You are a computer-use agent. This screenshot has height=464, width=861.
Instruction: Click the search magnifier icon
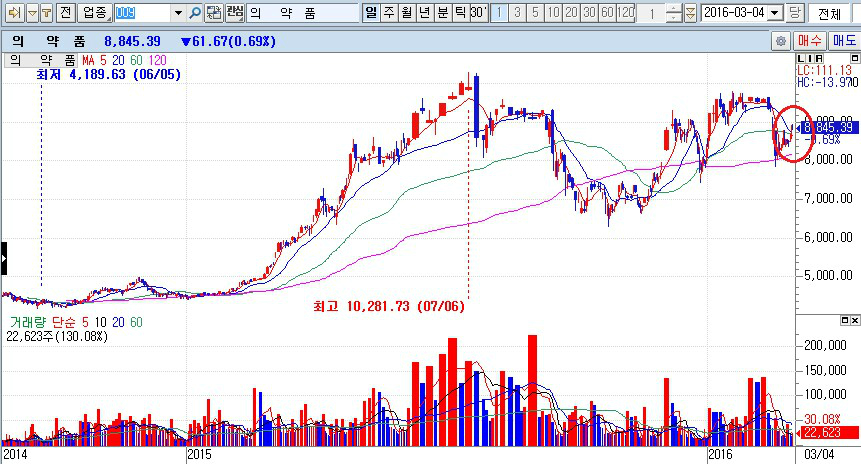coord(195,13)
